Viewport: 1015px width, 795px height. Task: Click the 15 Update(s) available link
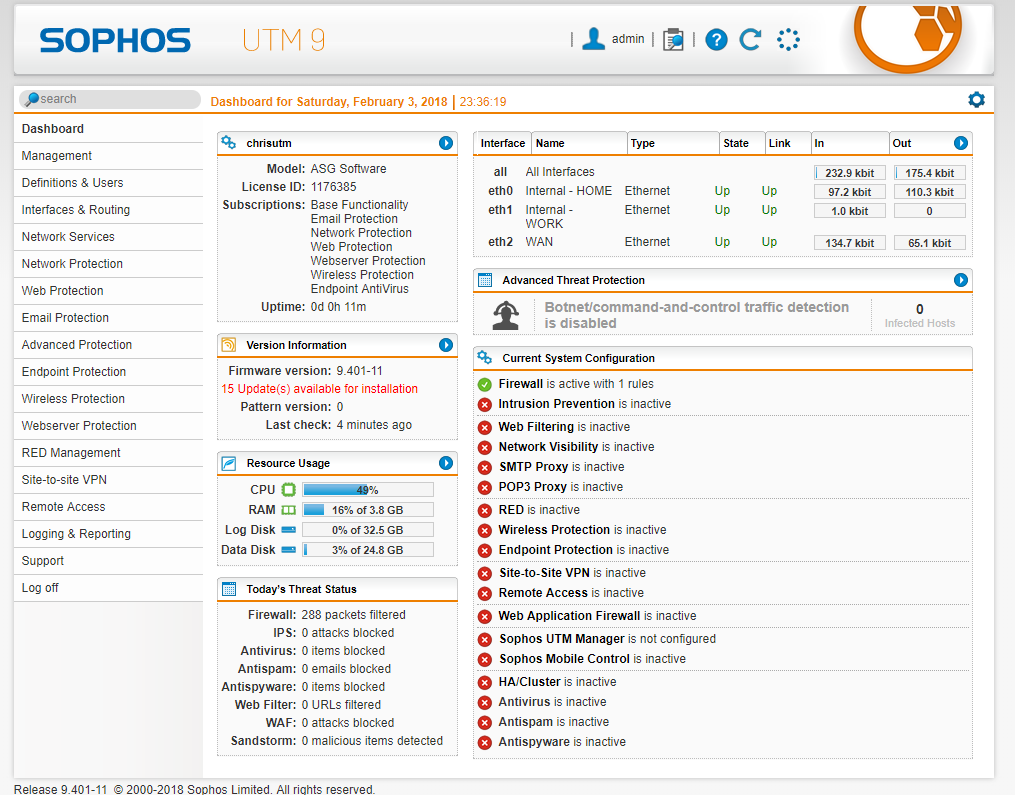(x=319, y=388)
